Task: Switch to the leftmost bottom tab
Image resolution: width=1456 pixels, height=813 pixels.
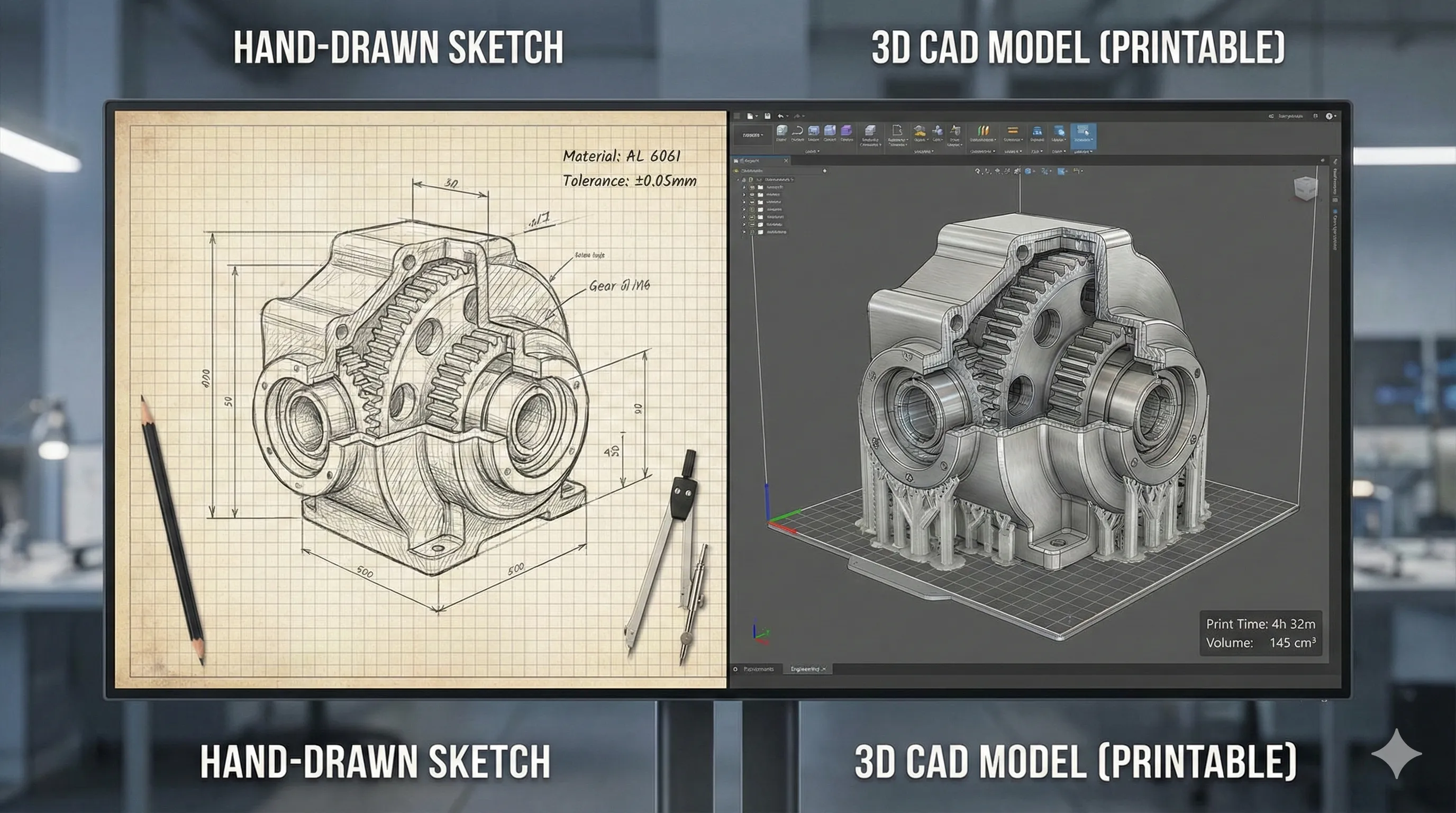Action: click(758, 670)
